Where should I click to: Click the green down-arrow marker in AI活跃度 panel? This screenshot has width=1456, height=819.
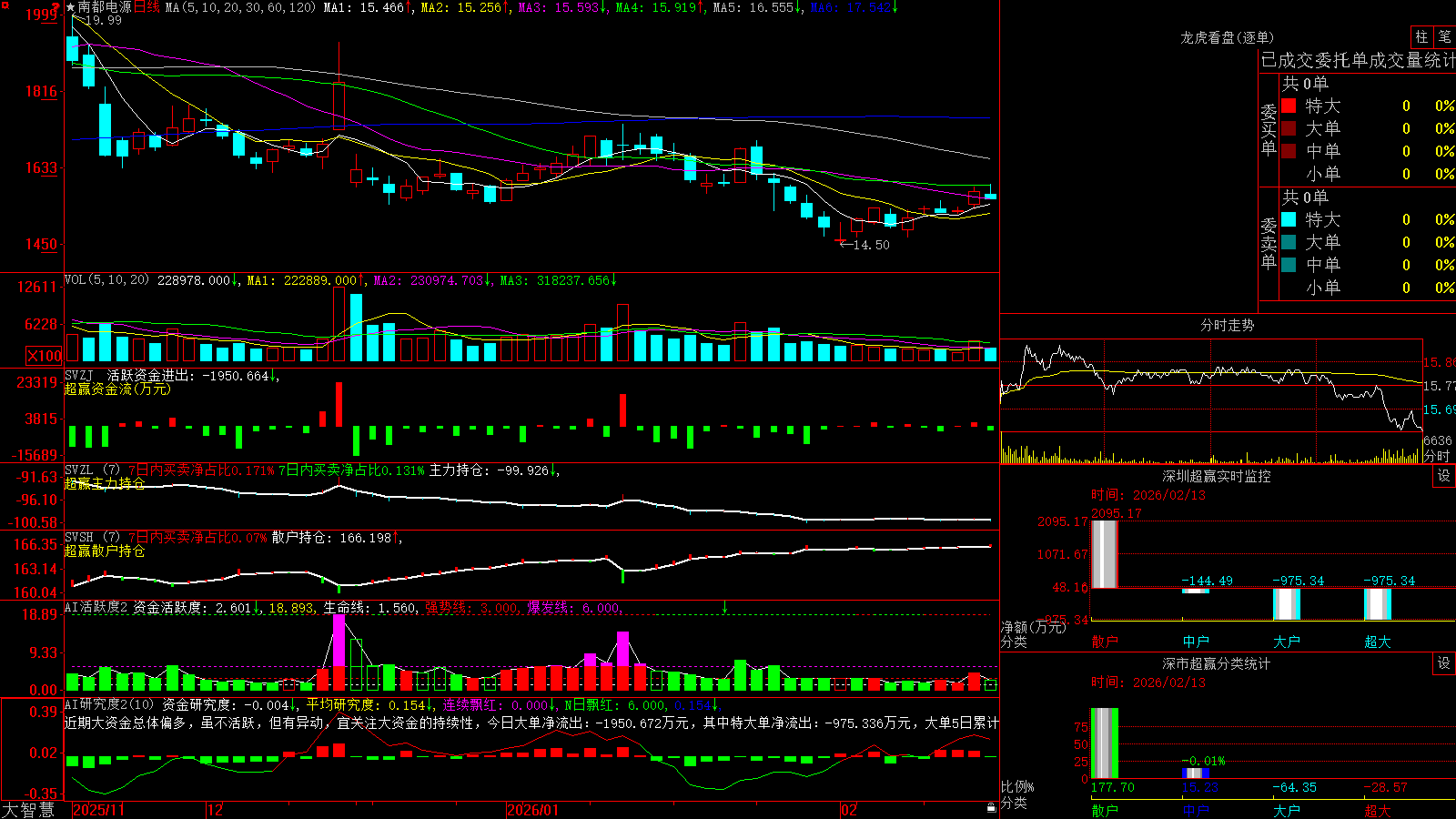point(724,607)
